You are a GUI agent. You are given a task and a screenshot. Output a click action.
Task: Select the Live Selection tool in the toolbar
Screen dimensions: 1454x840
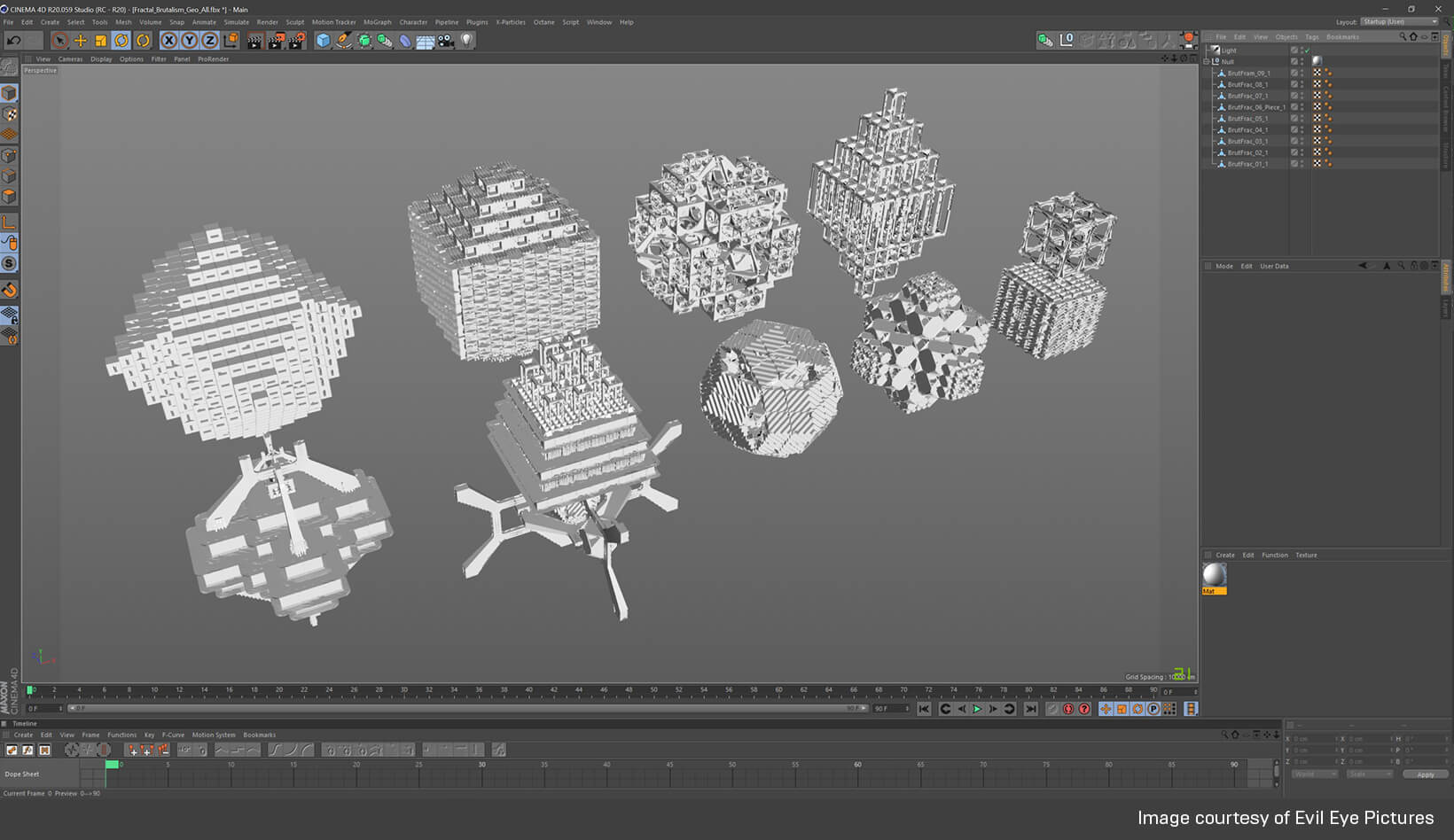click(x=59, y=40)
